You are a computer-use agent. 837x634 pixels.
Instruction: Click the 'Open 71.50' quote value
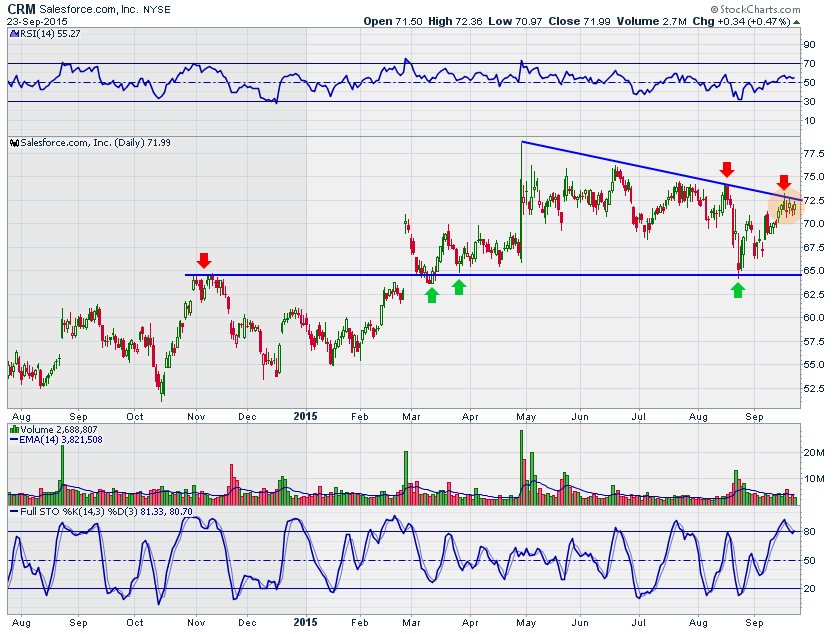click(x=392, y=21)
